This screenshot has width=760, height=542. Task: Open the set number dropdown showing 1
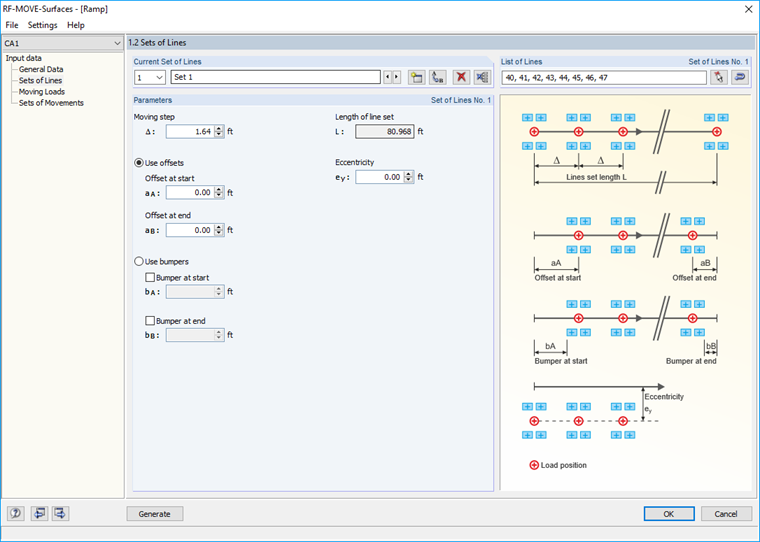(x=159, y=77)
